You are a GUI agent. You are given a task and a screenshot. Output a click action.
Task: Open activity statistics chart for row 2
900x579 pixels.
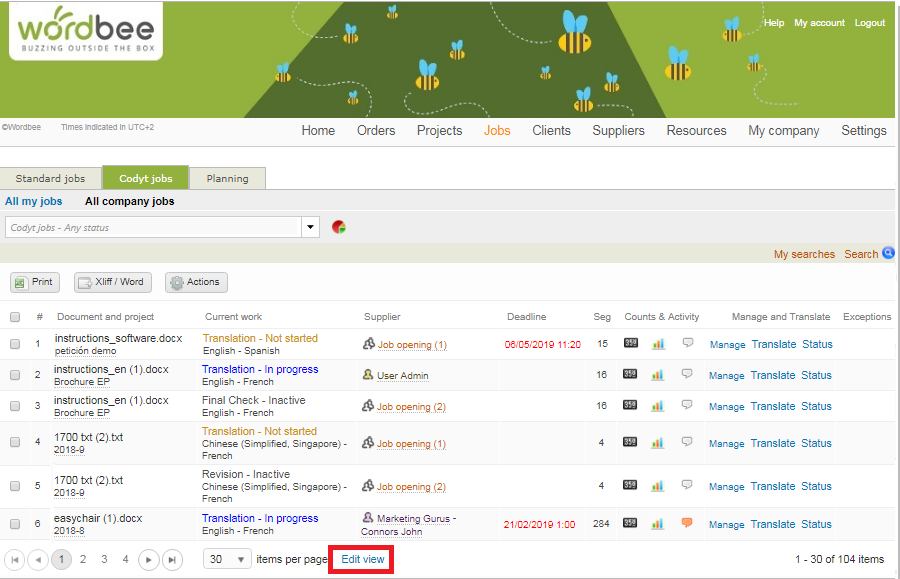[x=658, y=375]
